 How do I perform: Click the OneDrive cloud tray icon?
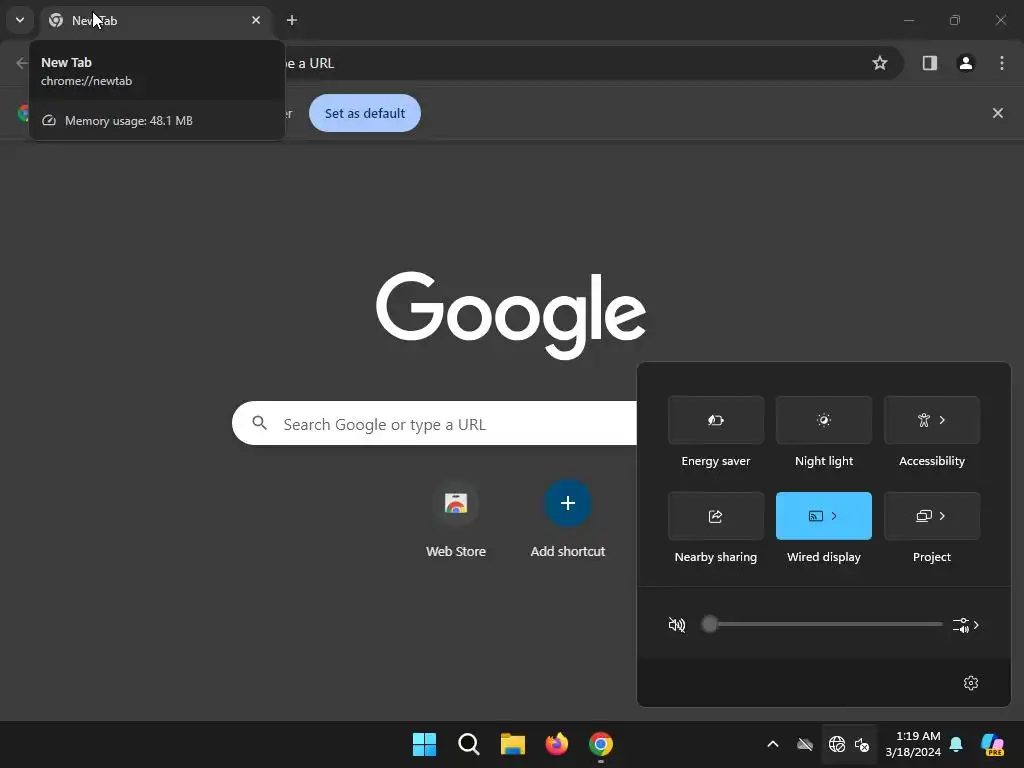pyautogui.click(x=805, y=744)
